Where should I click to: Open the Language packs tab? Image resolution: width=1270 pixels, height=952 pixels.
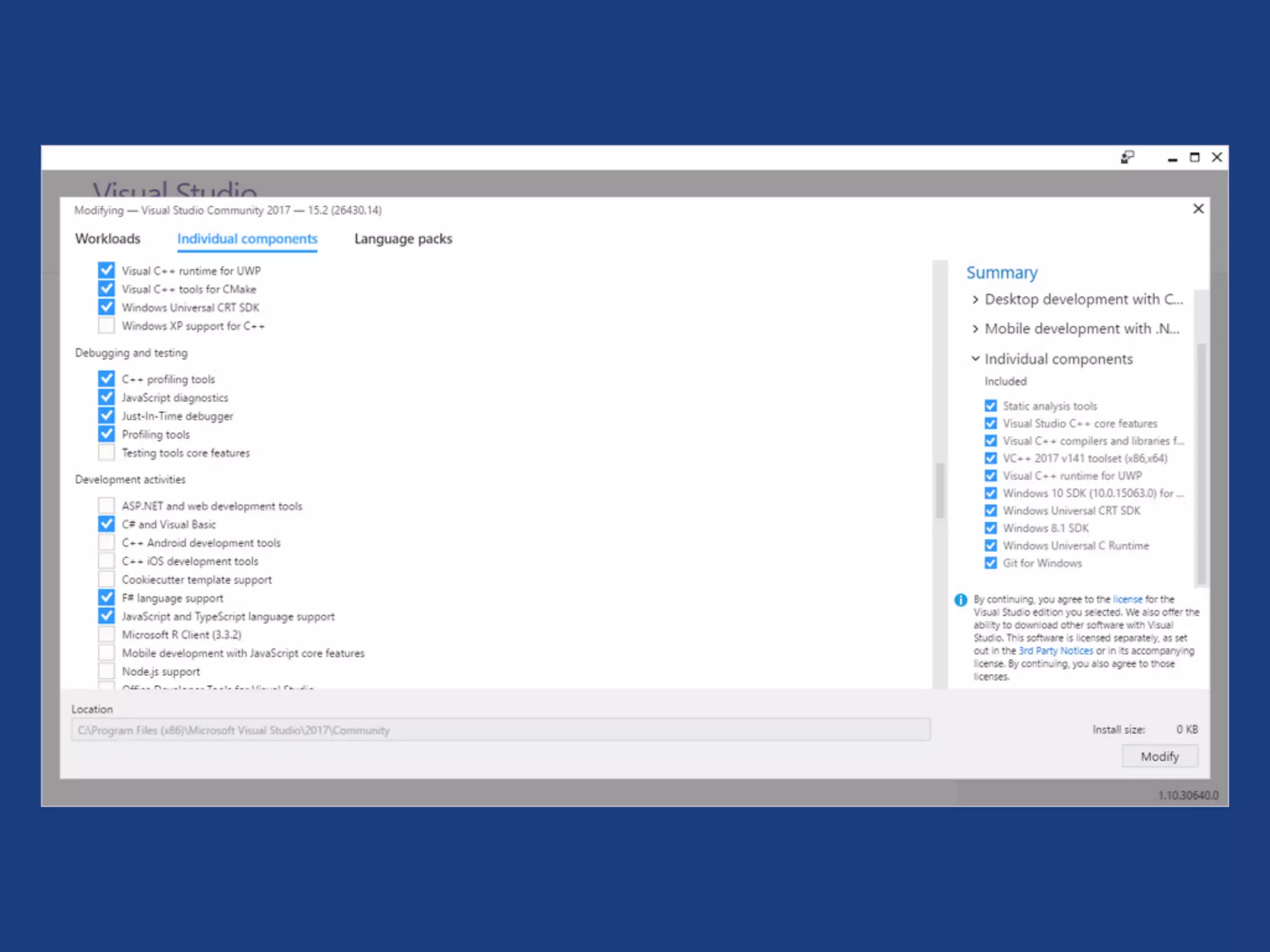tap(403, 239)
